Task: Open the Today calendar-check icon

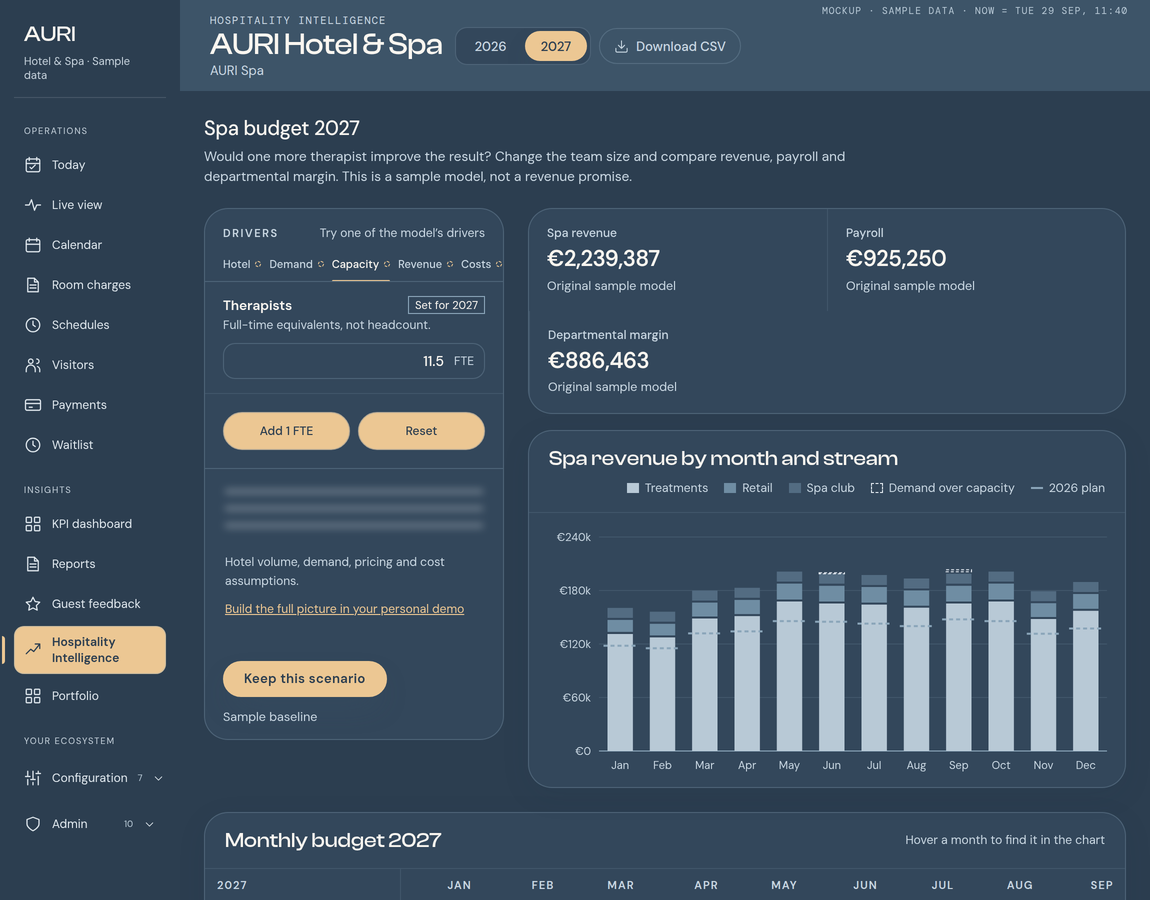Action: 33,165
